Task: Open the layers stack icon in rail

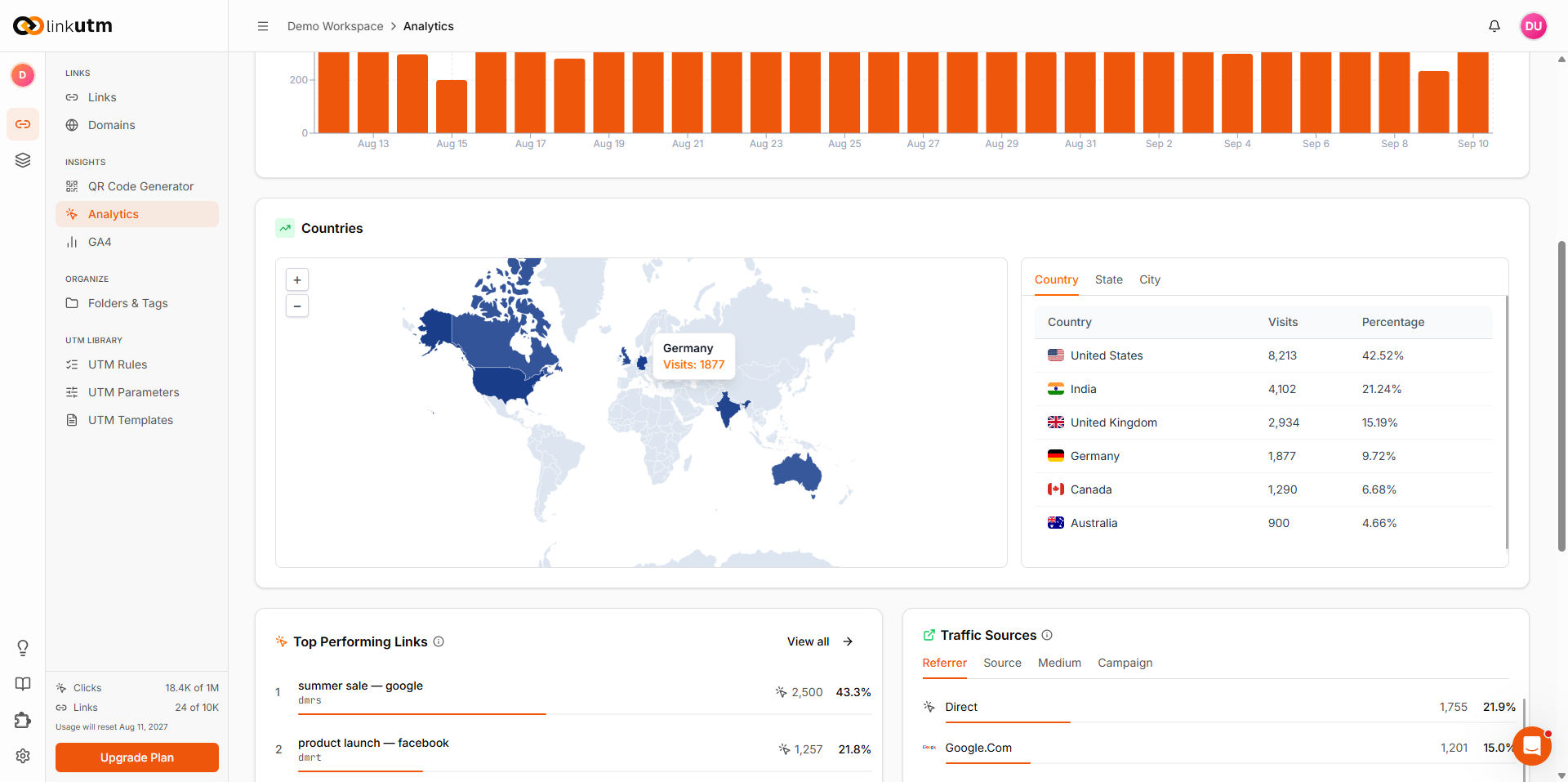Action: click(23, 160)
